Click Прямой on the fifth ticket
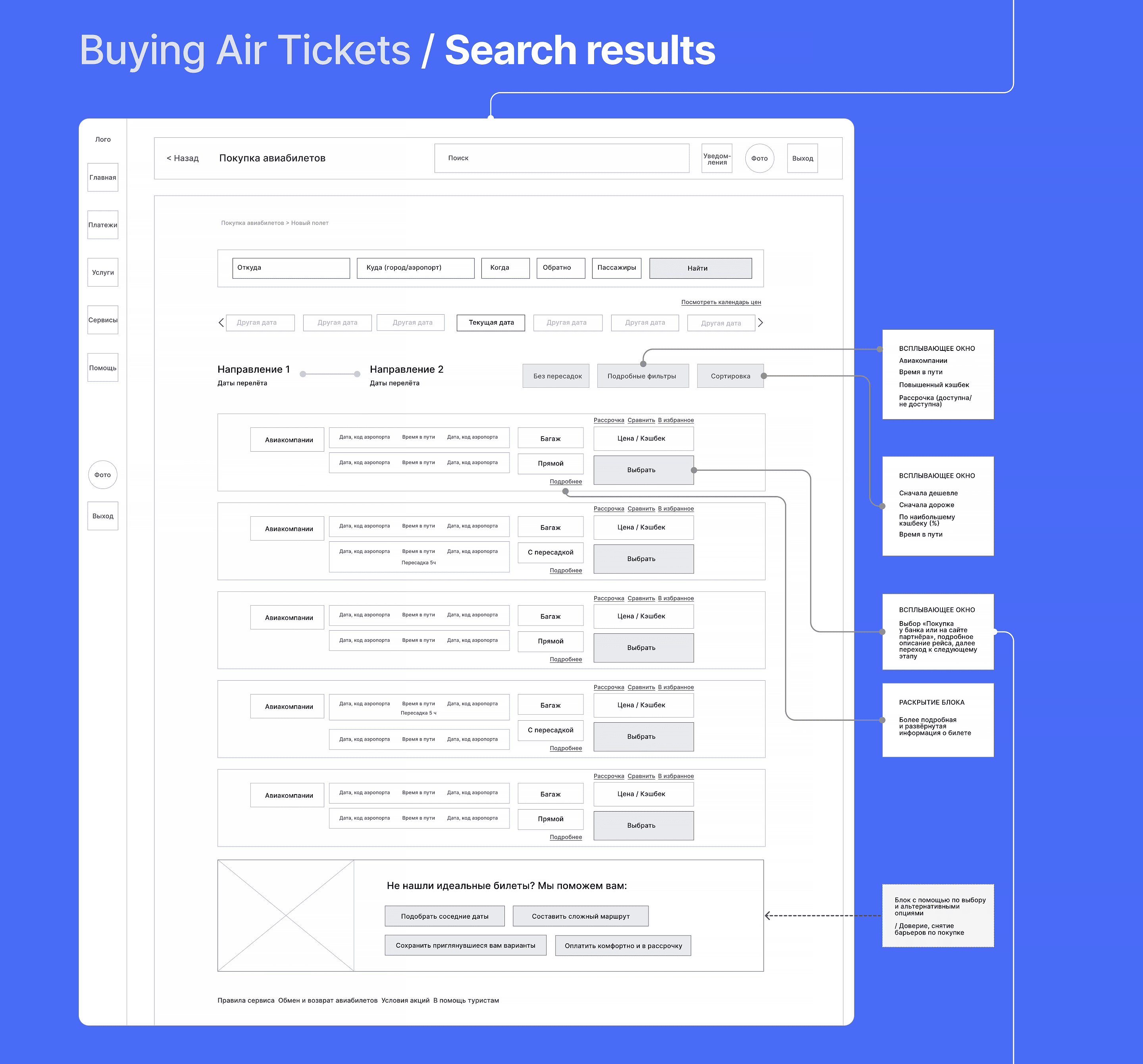1143x1064 pixels. (x=551, y=819)
